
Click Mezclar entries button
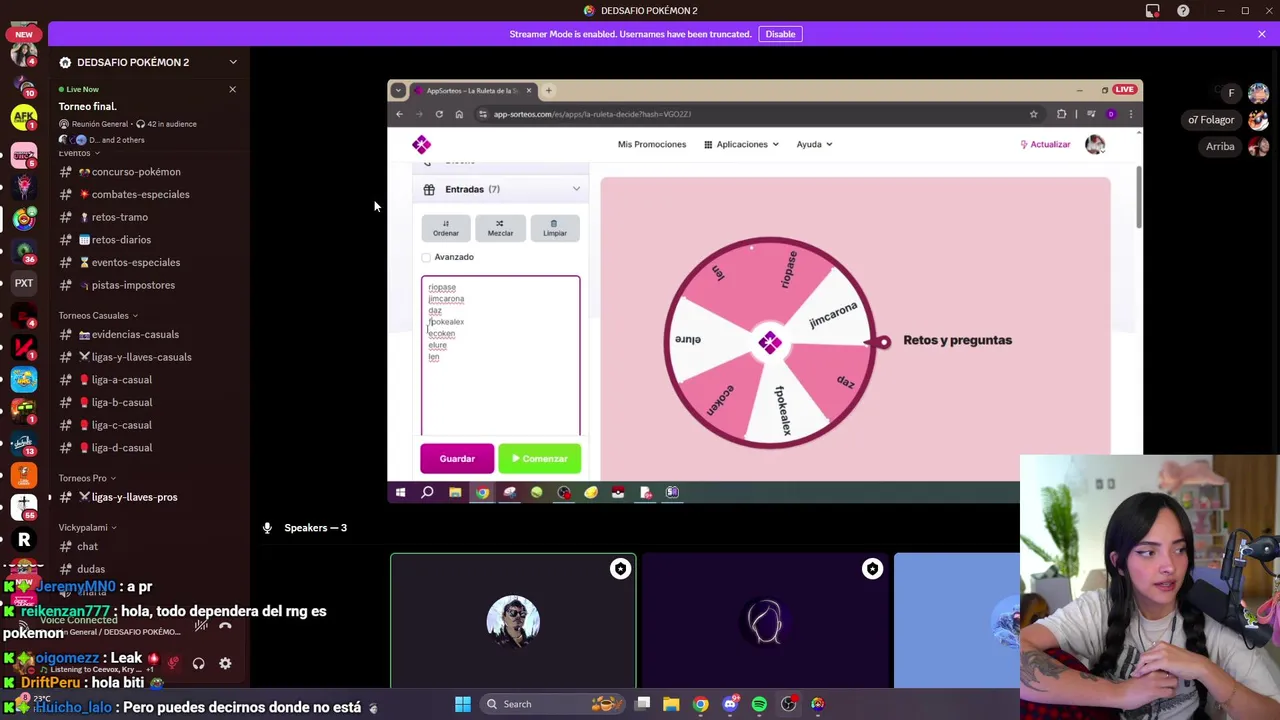(x=500, y=228)
